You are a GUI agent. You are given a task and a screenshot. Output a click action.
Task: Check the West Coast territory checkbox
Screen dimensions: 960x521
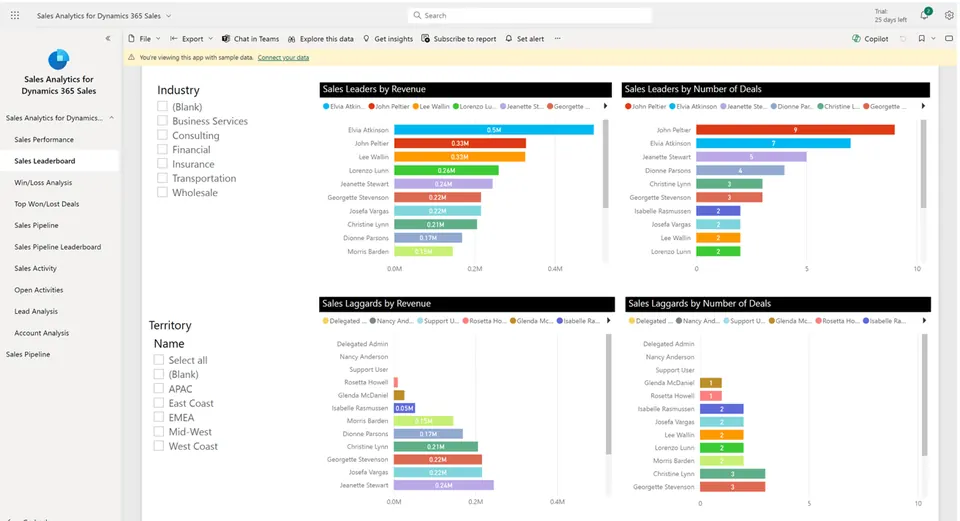pyautogui.click(x=159, y=446)
